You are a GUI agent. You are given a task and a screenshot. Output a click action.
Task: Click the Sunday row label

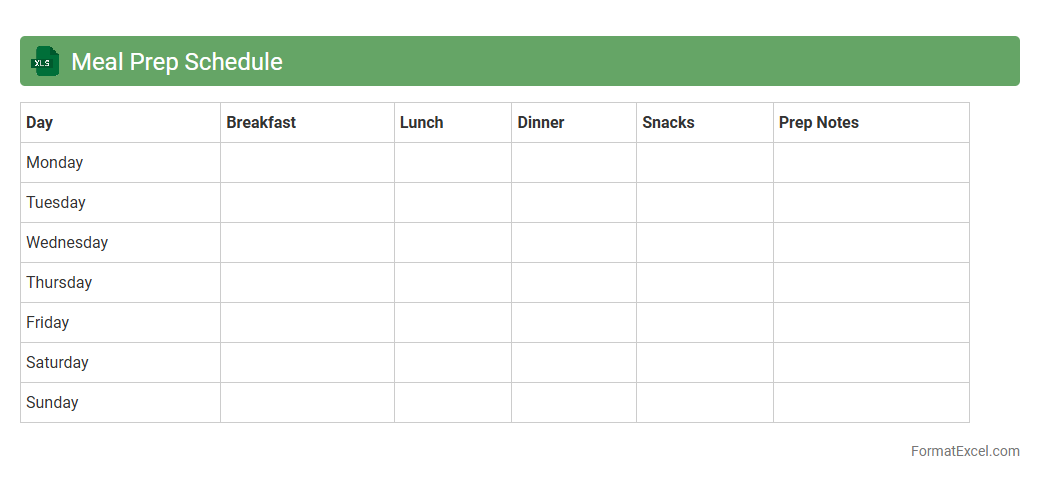point(52,402)
